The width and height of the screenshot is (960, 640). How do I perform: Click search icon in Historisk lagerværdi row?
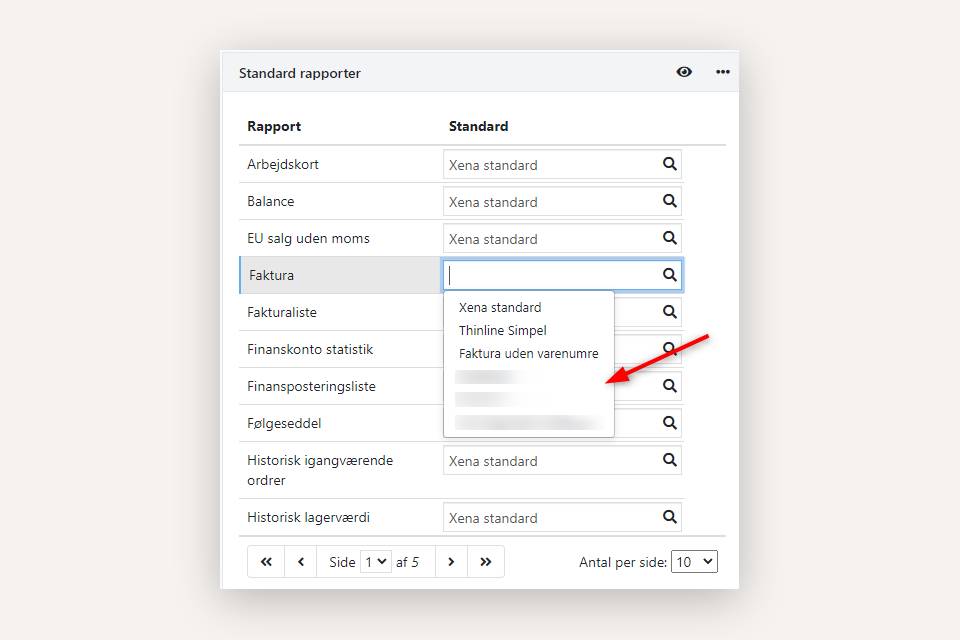pos(670,517)
